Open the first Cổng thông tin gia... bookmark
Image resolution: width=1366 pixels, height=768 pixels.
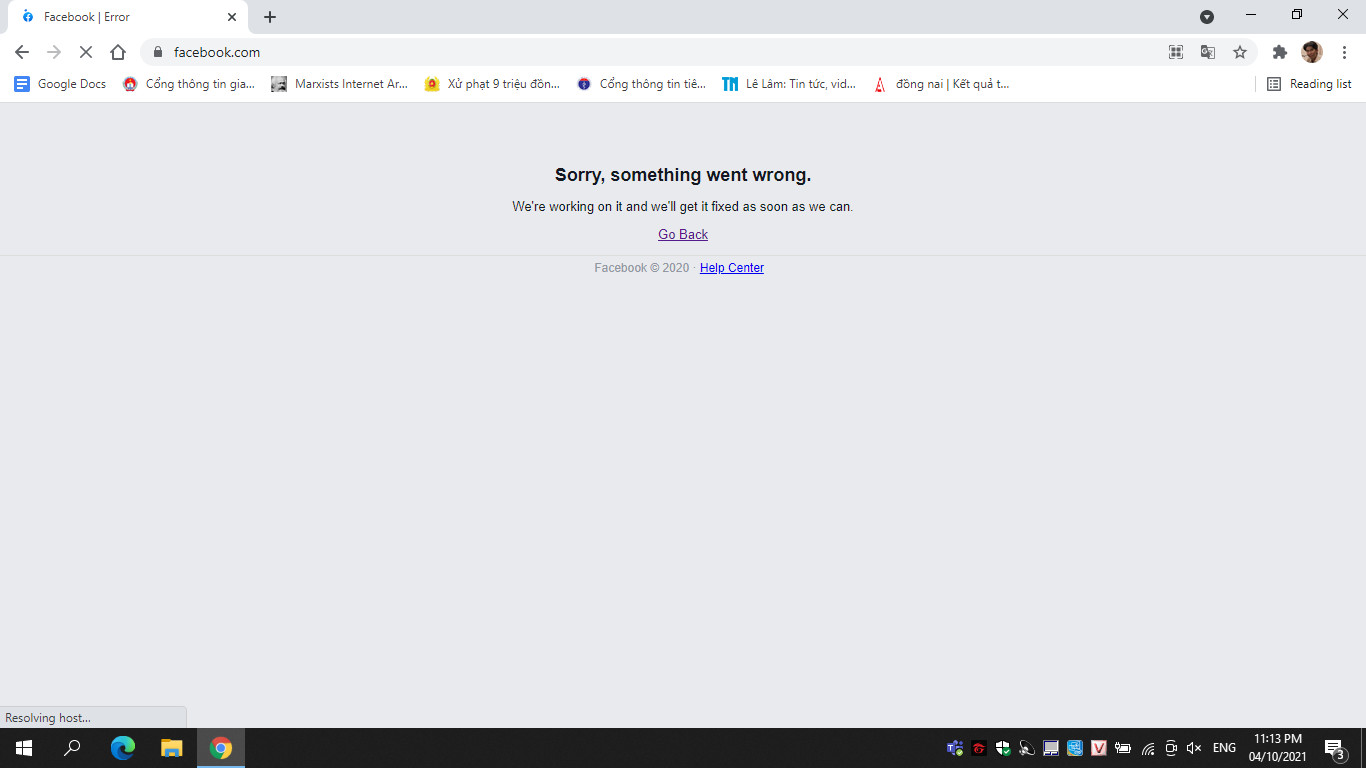coord(189,84)
